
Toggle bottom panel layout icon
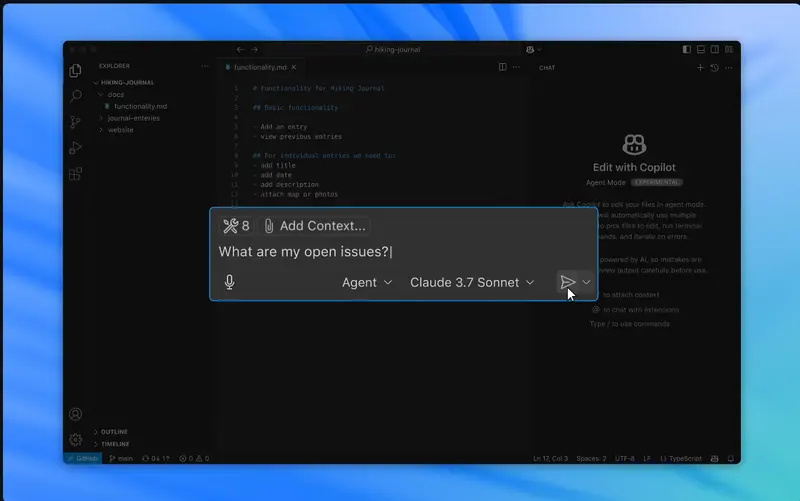click(x=701, y=49)
